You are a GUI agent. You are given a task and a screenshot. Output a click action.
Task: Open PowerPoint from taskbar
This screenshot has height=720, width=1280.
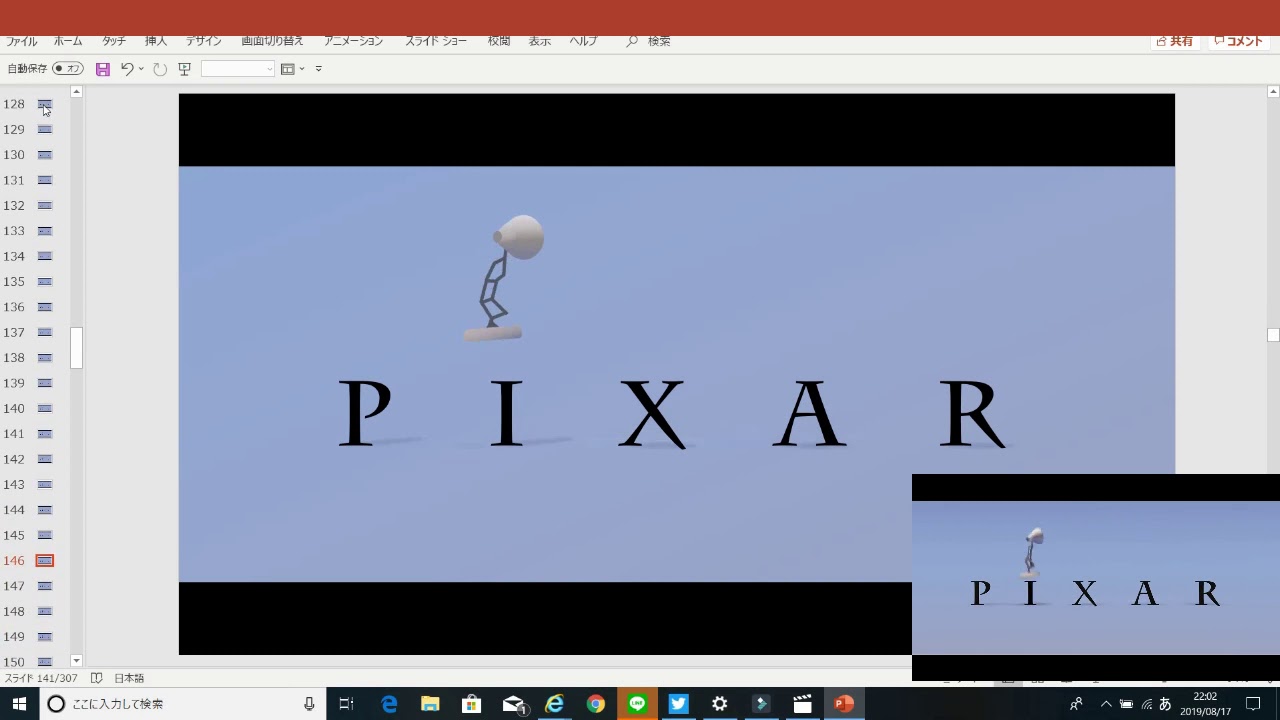(844, 704)
